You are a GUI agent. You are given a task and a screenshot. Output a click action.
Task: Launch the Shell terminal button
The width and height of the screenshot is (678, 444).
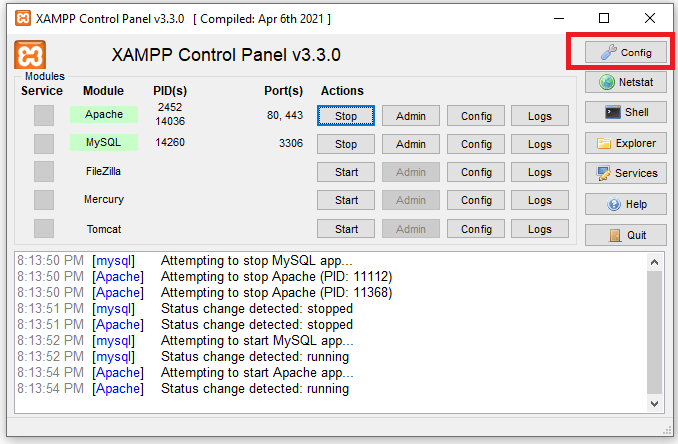click(626, 112)
